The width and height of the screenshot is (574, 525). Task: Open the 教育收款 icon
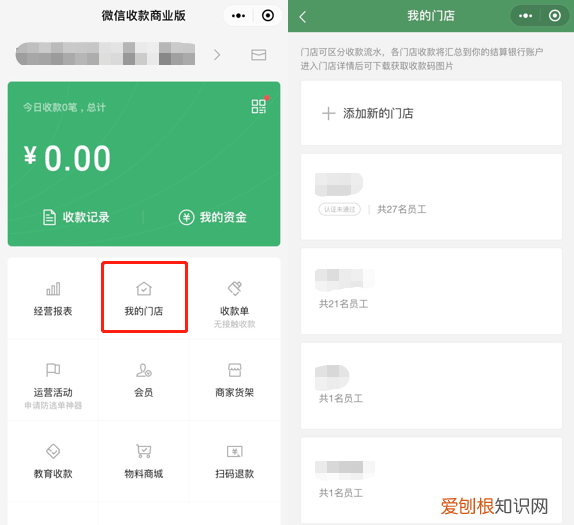pyautogui.click(x=53, y=451)
